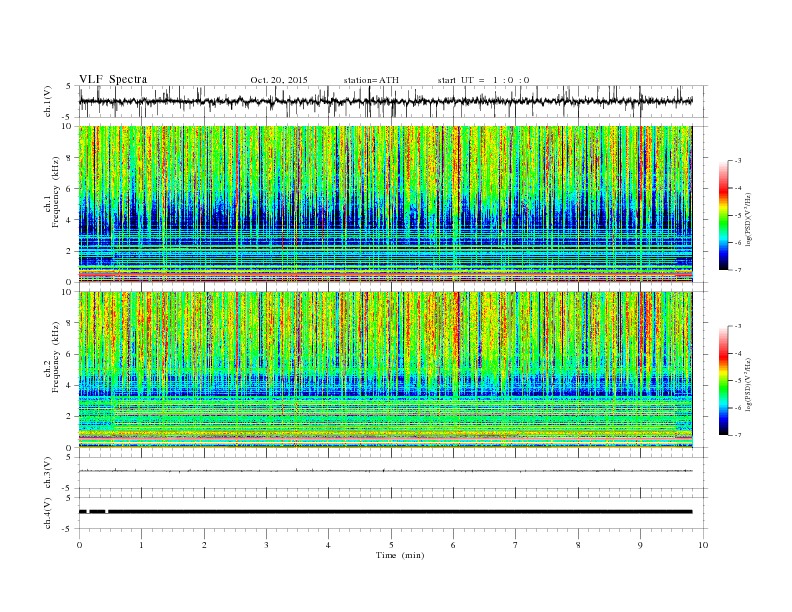
Task: Click the "8" tick on the time axis
Action: [x=578, y=545]
